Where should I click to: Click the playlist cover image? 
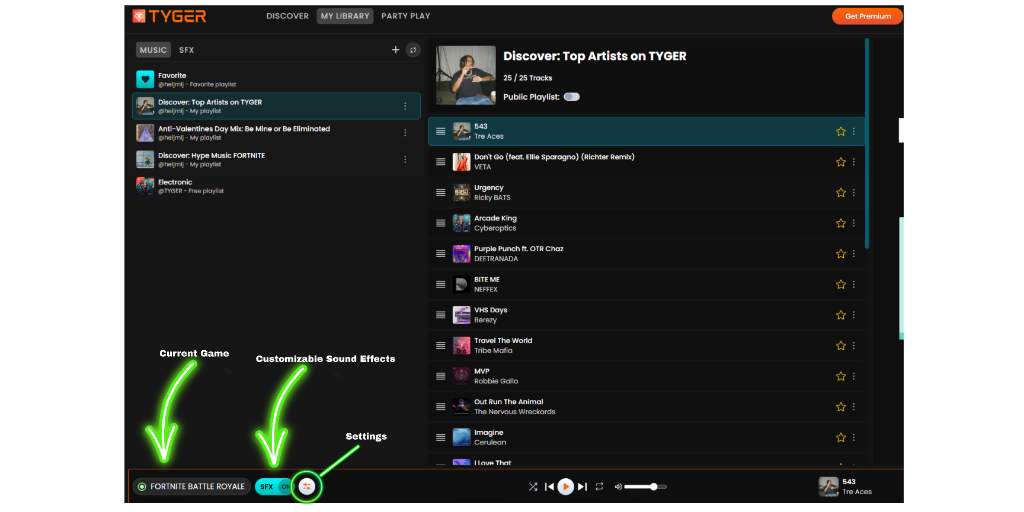point(466,75)
